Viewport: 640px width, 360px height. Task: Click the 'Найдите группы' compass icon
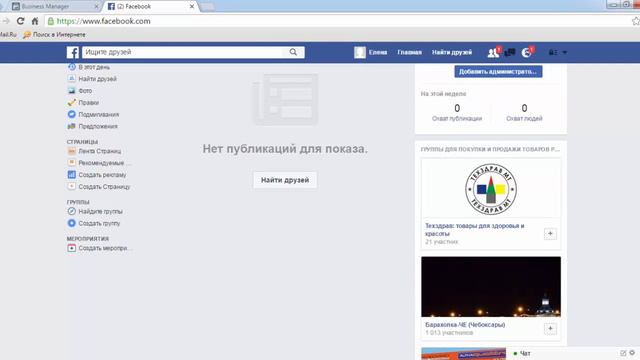coord(71,211)
